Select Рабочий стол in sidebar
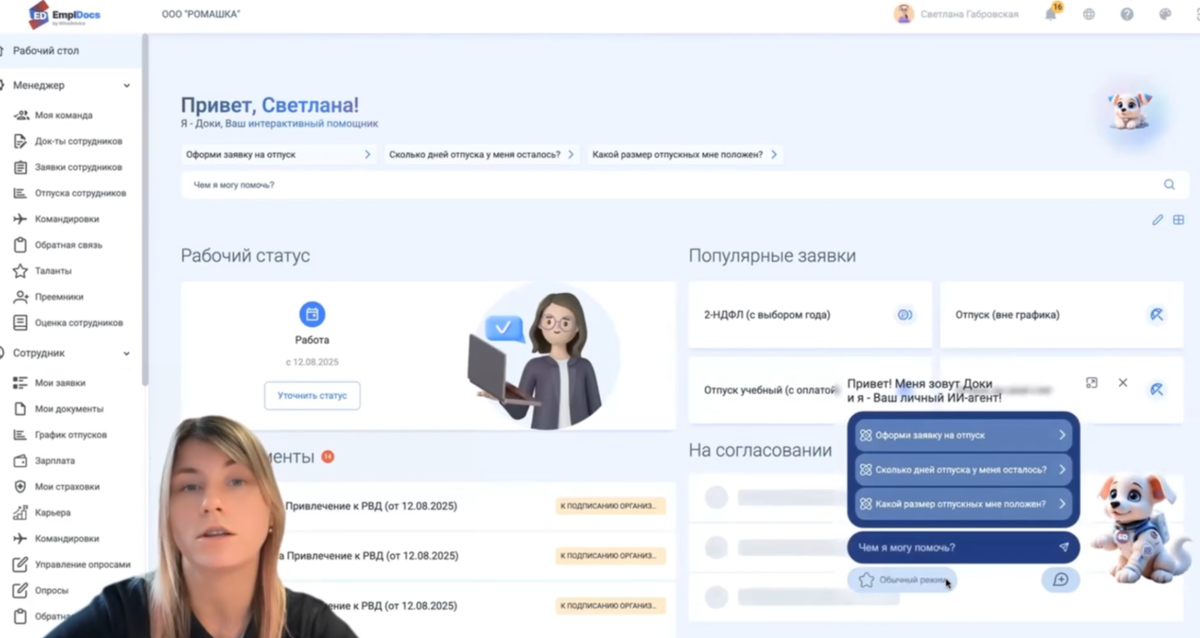 pos(70,50)
